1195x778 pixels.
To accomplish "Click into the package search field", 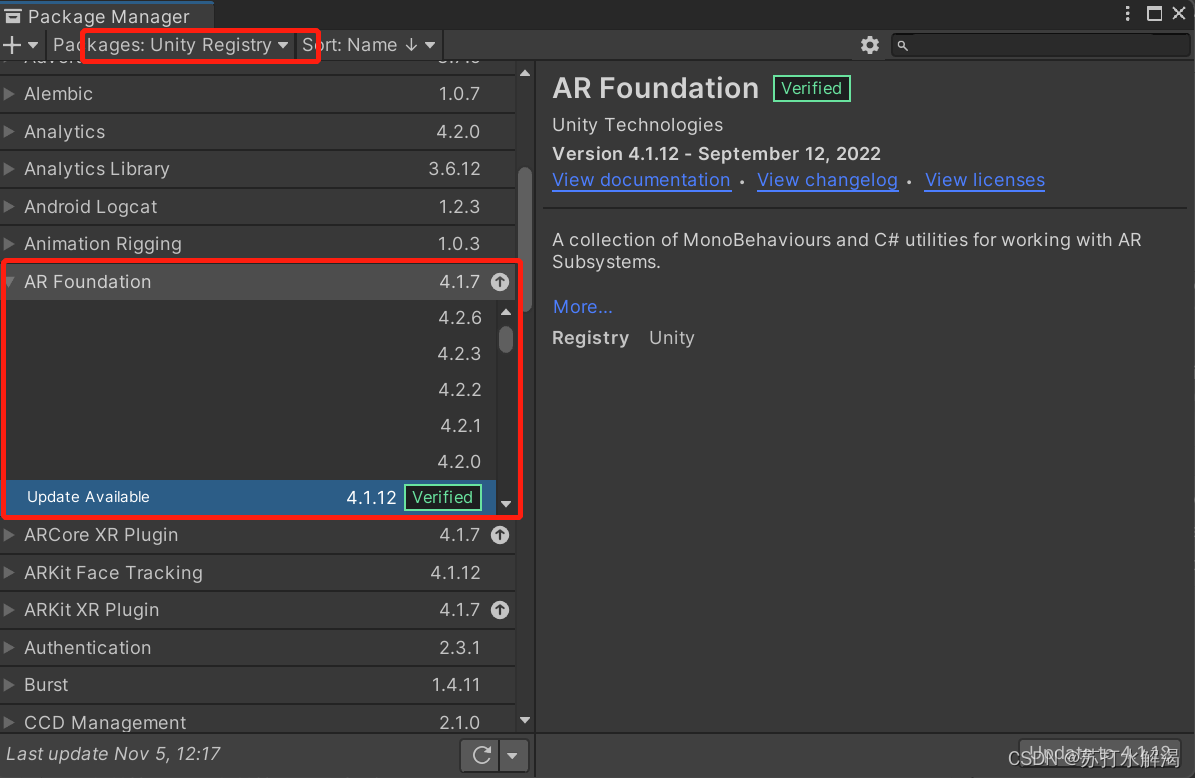I will (x=1040, y=46).
